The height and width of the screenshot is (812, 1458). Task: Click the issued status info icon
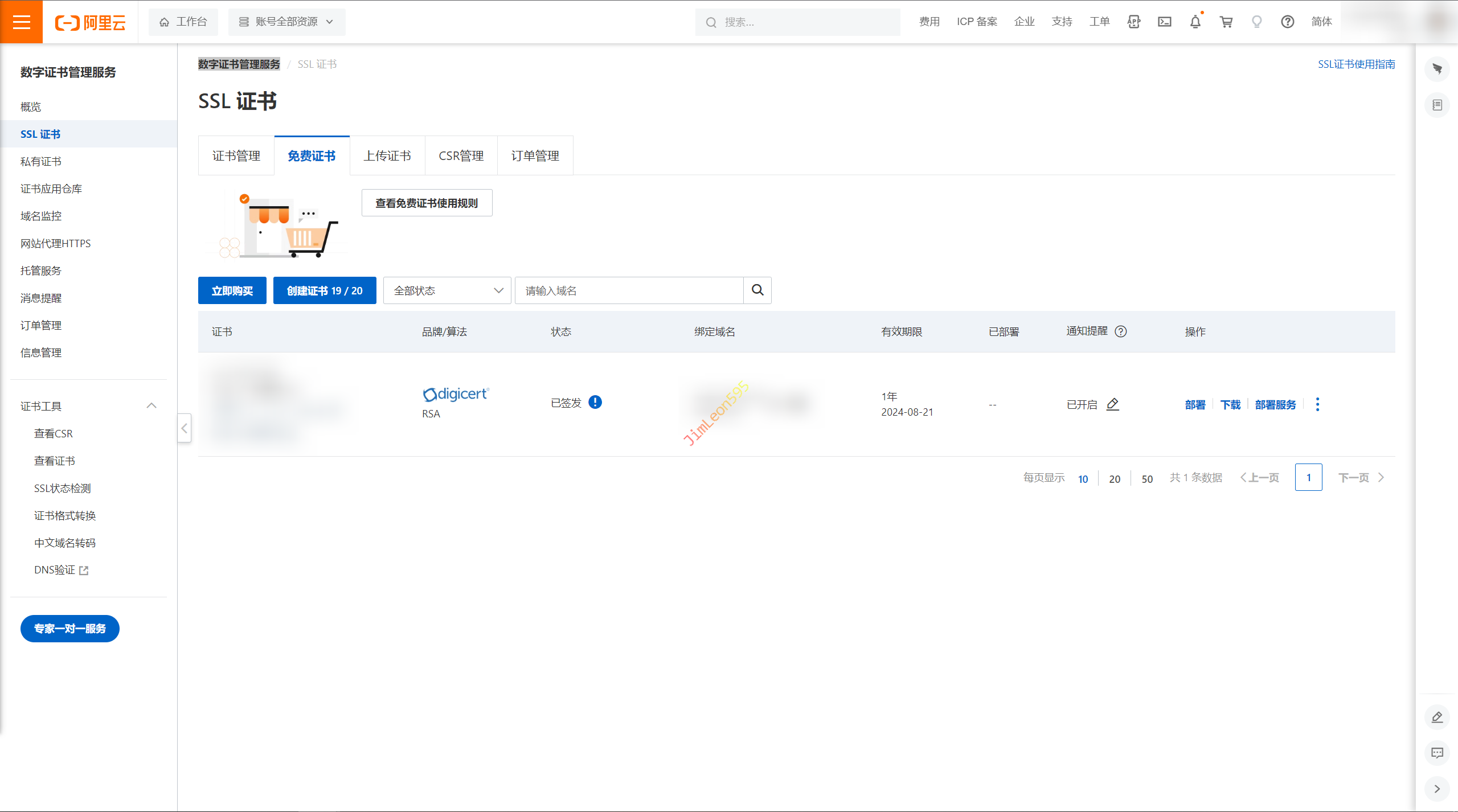tap(595, 403)
